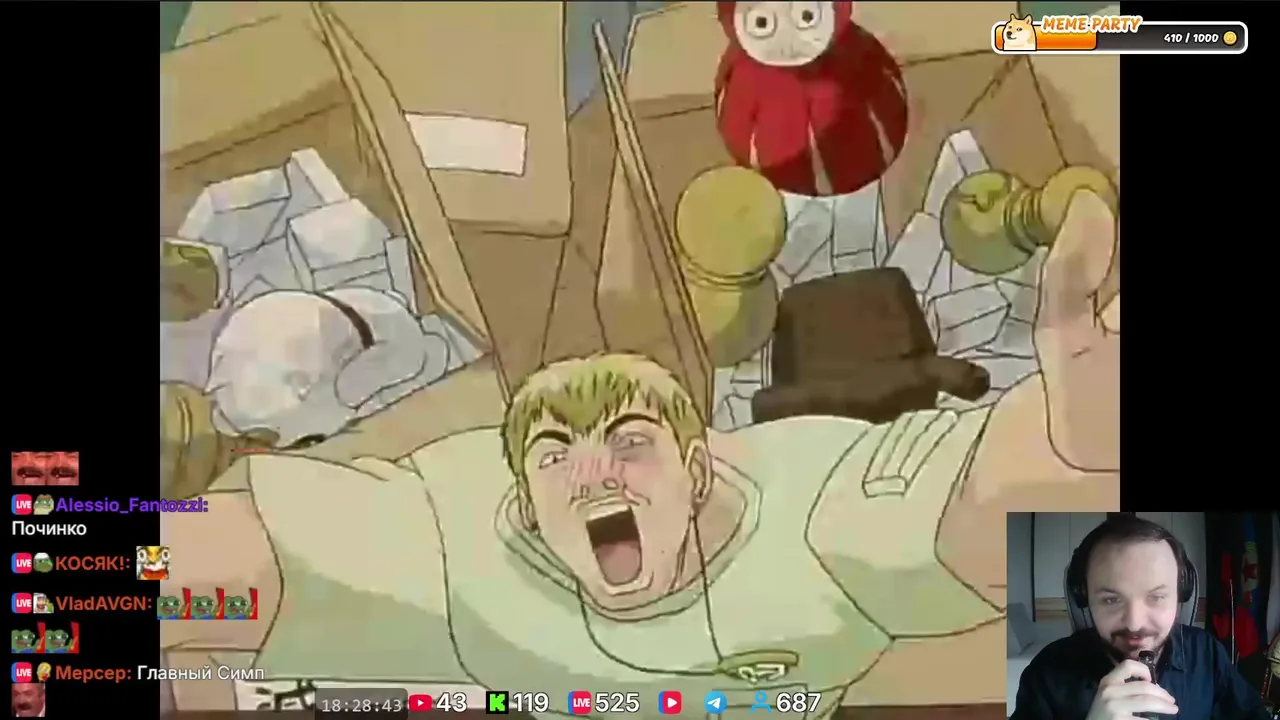Click the avatar badge next to VladAVGN
Image resolution: width=1280 pixels, height=720 pixels.
tap(44, 603)
